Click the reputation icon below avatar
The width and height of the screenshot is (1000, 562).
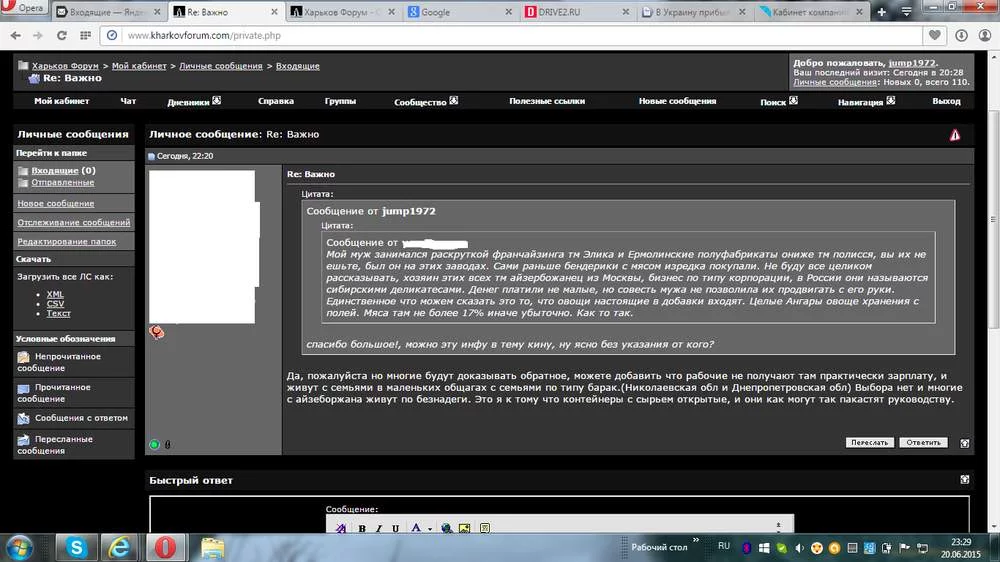[x=156, y=332]
